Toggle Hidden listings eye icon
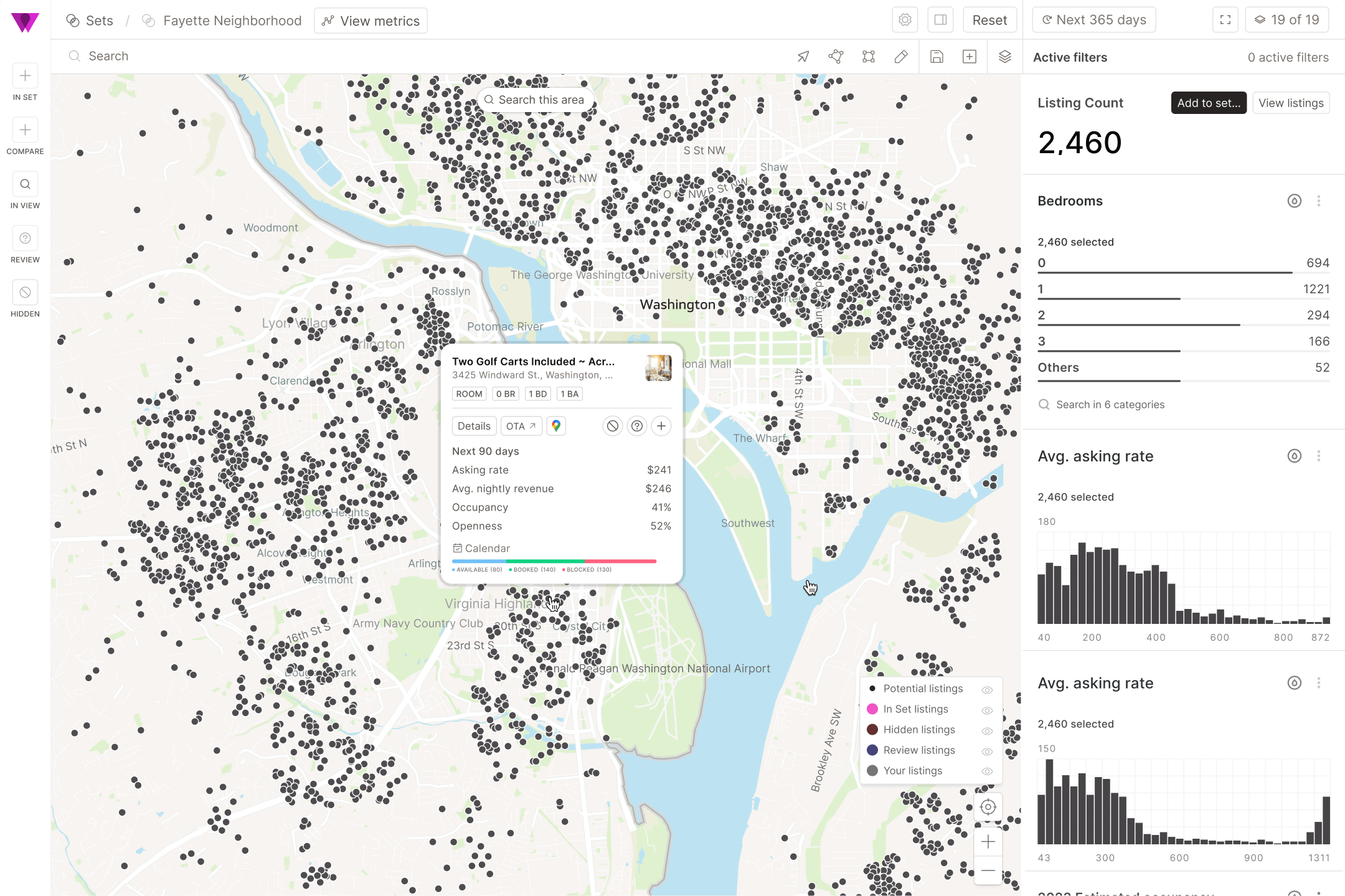1345x896 pixels. point(987,730)
